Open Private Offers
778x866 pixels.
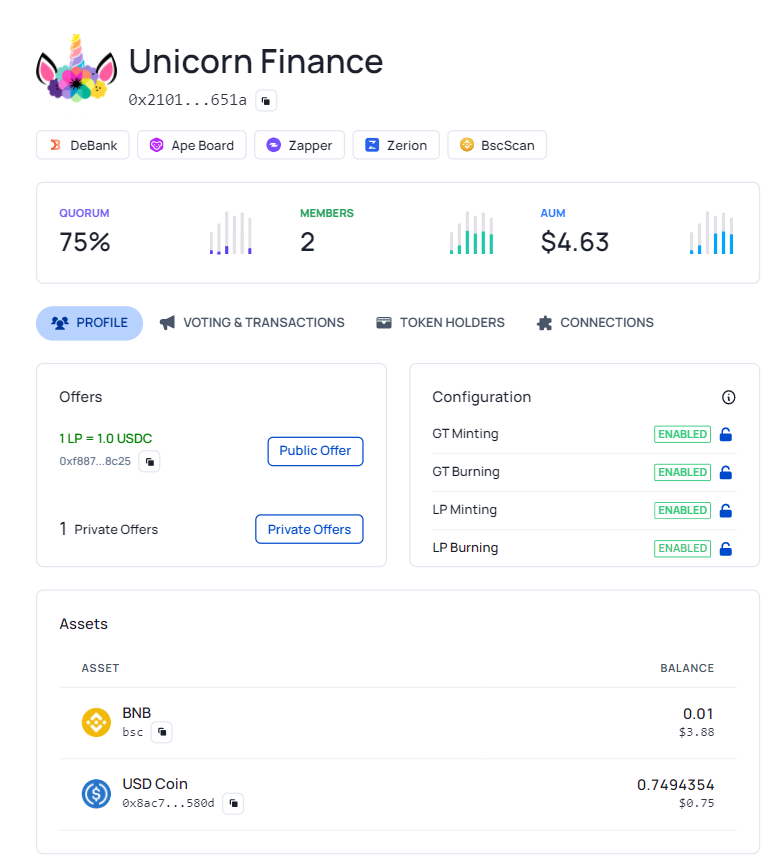[x=309, y=529]
